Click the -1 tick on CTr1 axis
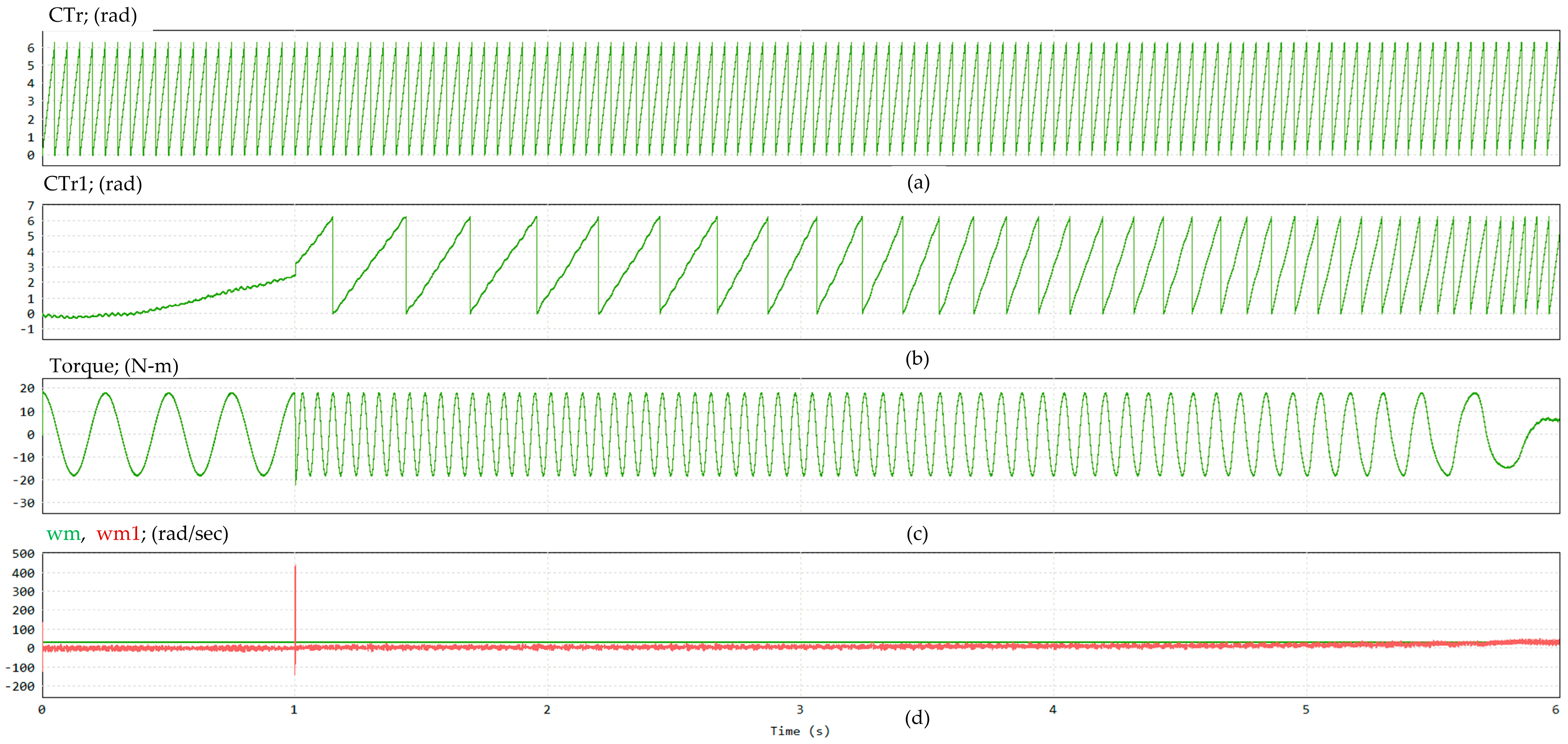Image resolution: width=1568 pixels, height=744 pixels. point(27,330)
